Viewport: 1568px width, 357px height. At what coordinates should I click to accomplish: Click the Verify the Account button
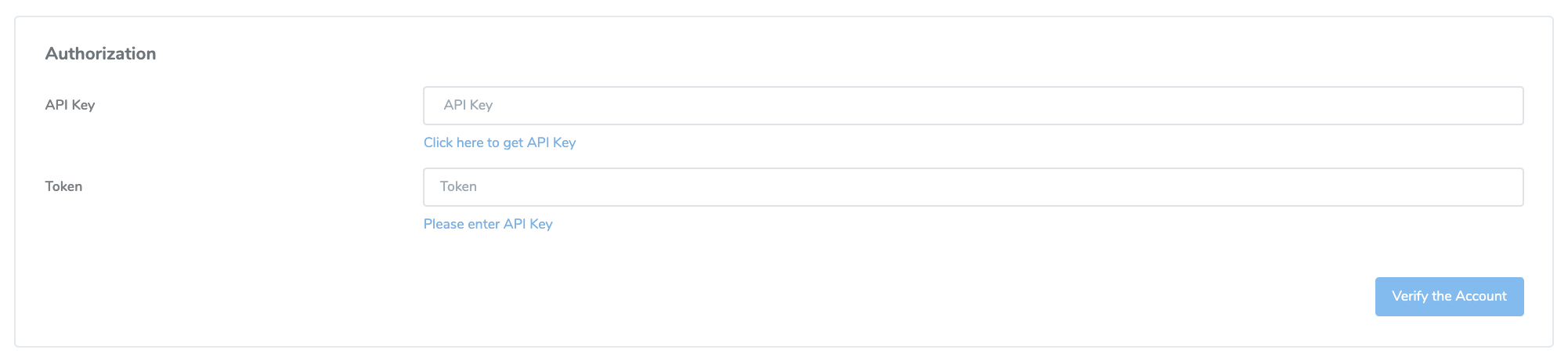tap(1449, 297)
